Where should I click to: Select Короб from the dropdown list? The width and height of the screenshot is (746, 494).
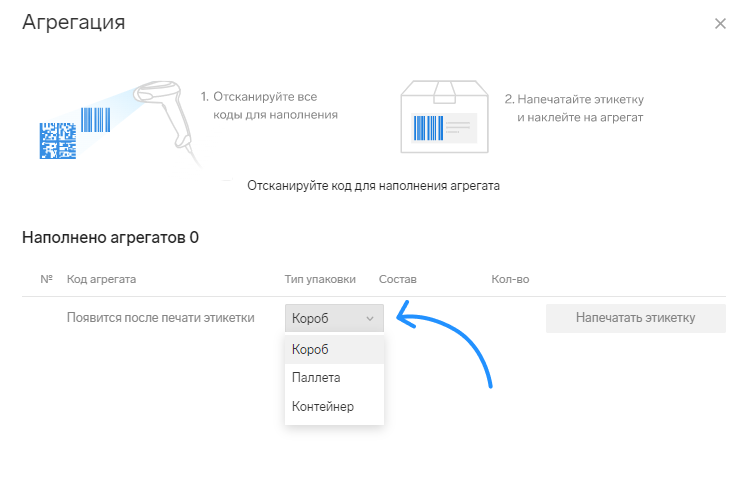[334, 349]
